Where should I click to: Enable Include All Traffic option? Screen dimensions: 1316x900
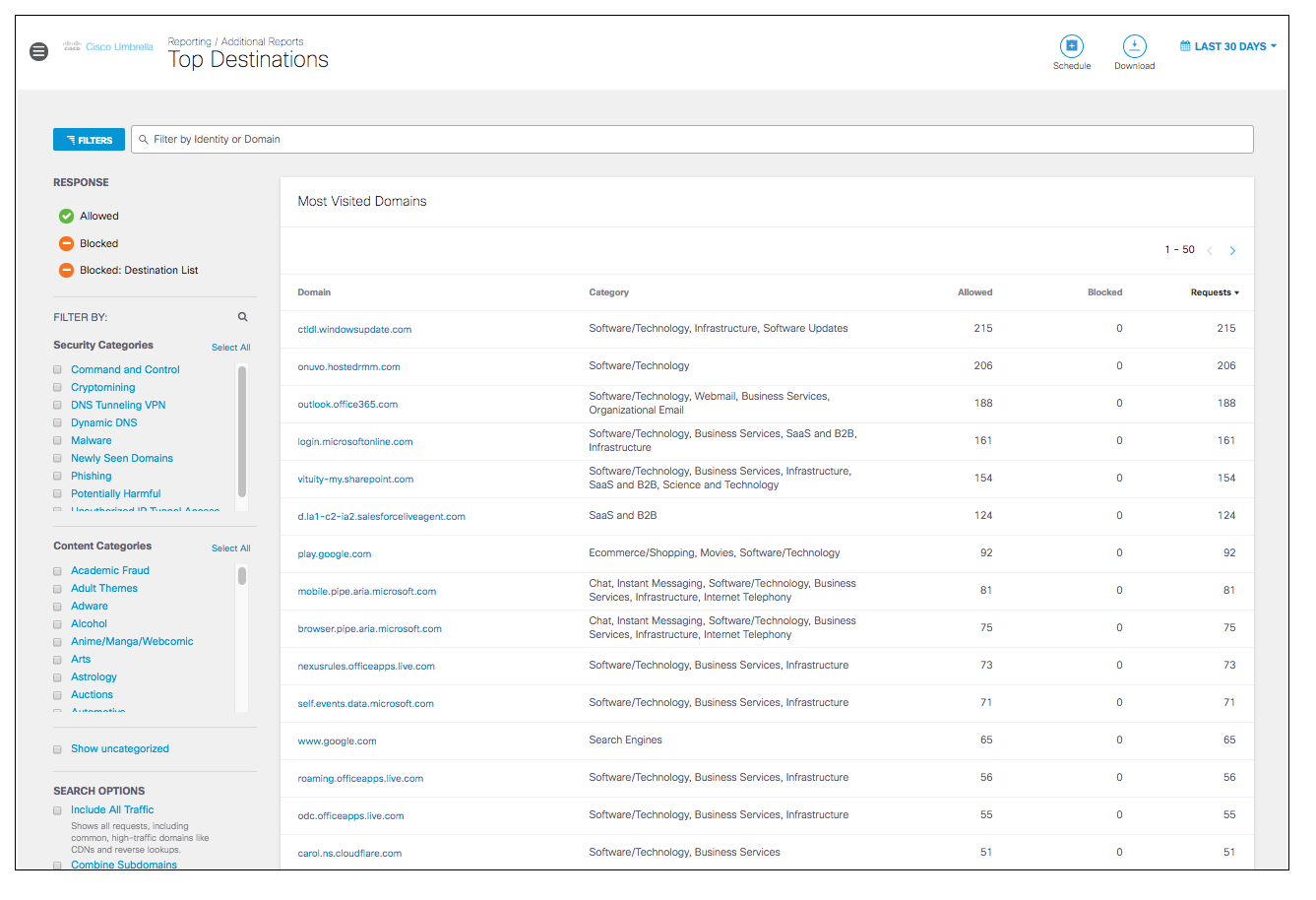click(x=57, y=810)
